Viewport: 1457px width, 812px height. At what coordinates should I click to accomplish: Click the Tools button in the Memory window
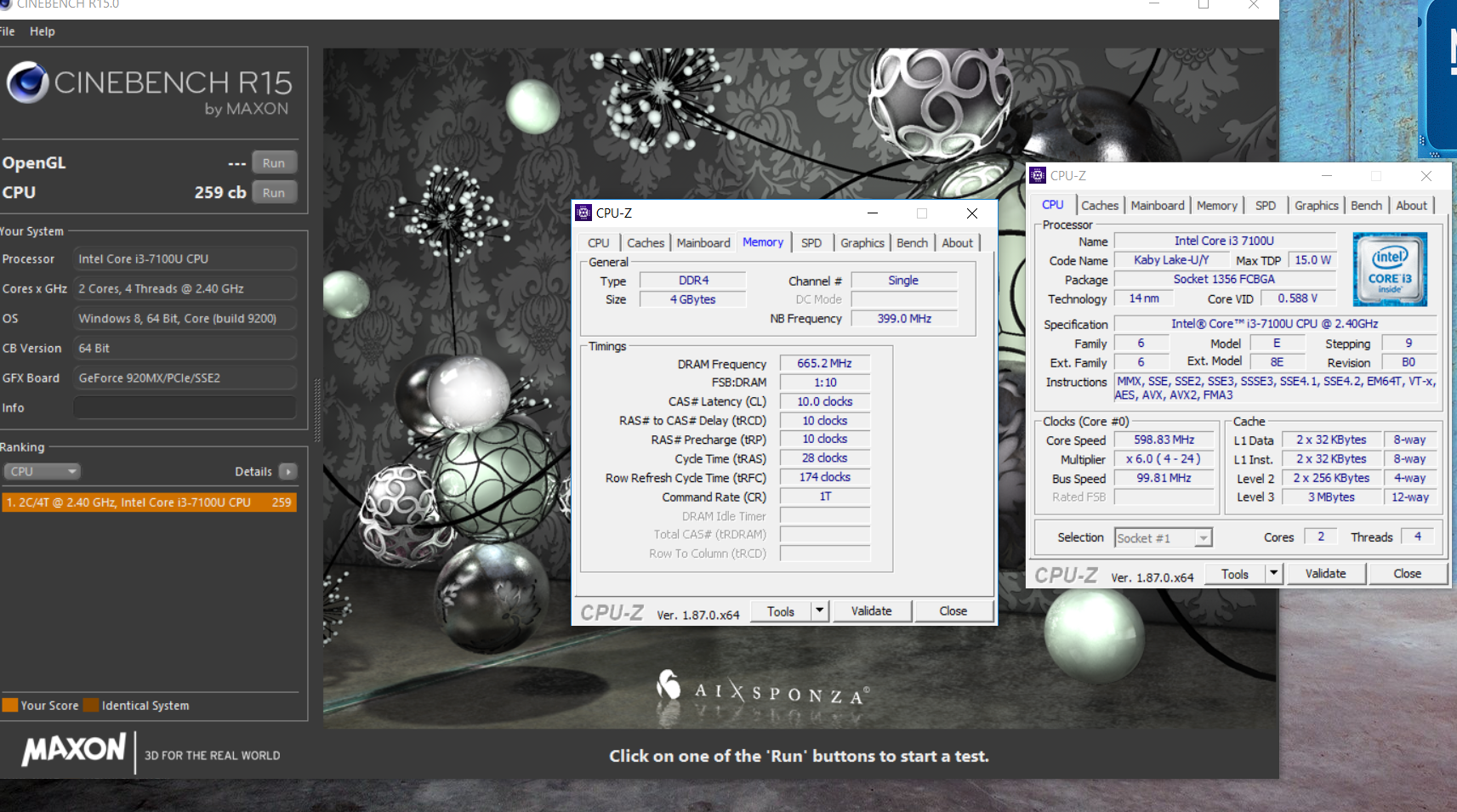tap(781, 611)
